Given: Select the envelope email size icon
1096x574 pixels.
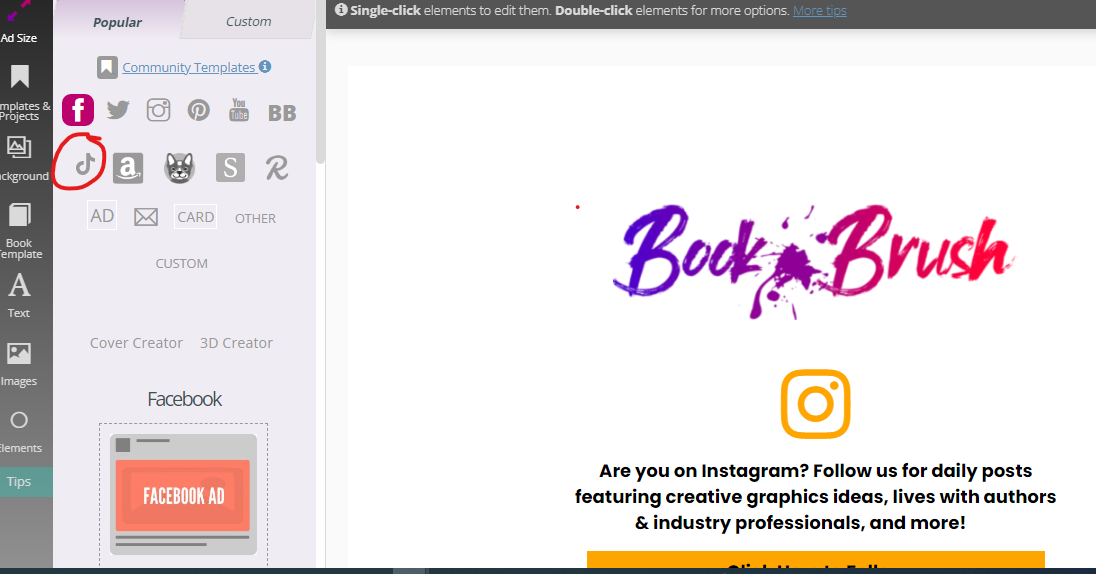Looking at the screenshot, I should click(146, 217).
